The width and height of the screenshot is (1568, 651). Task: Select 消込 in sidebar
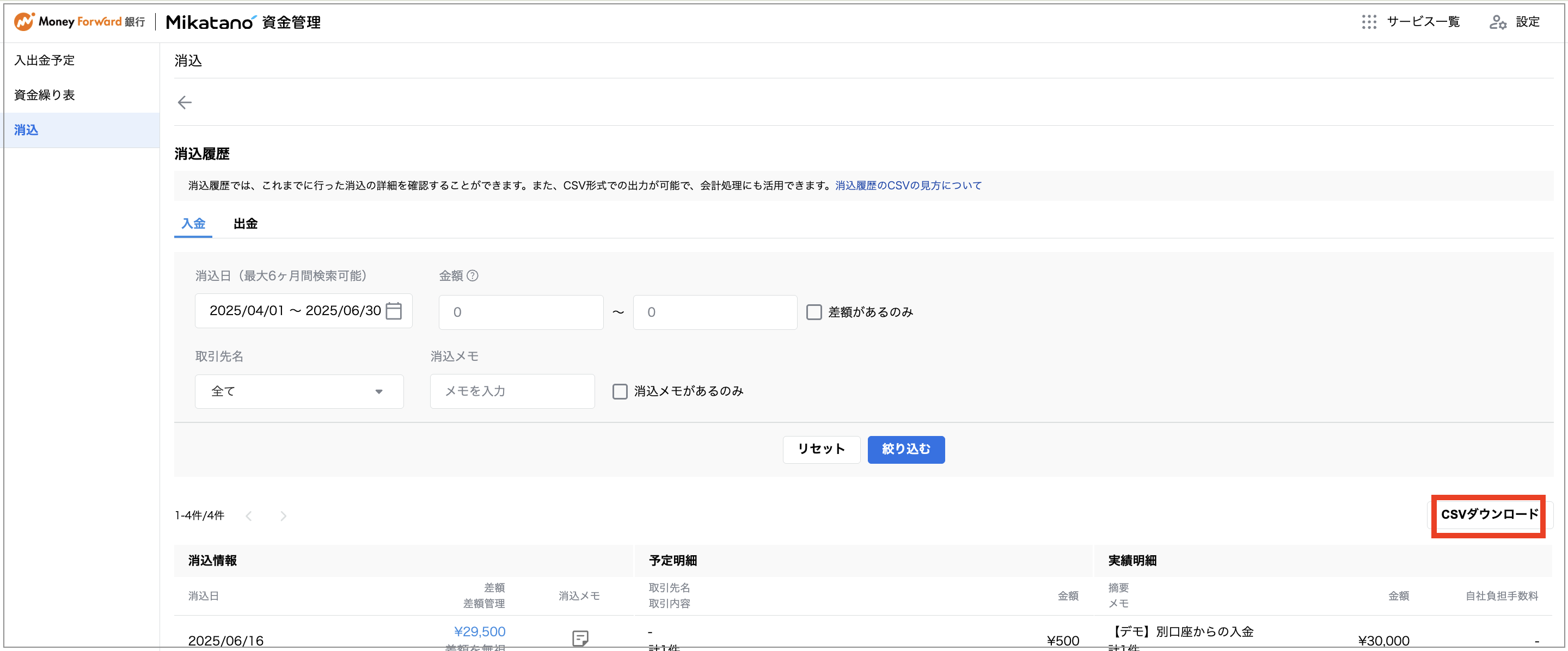pyautogui.click(x=82, y=130)
